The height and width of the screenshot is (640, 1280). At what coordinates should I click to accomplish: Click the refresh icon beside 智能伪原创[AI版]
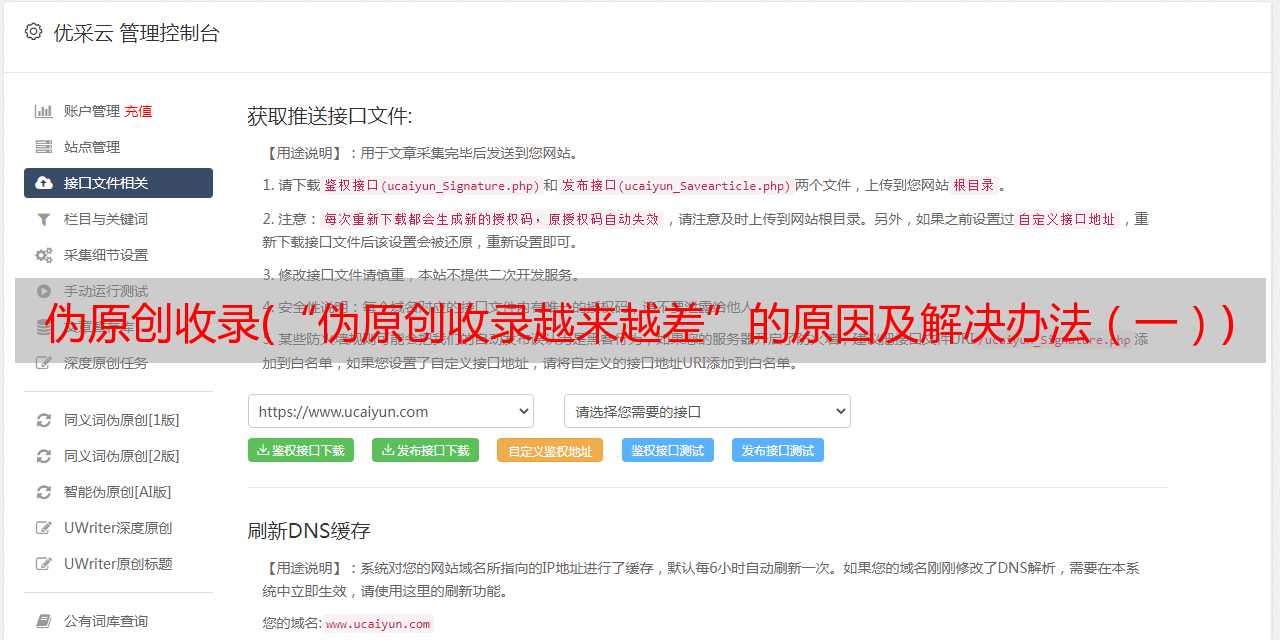tap(44, 492)
